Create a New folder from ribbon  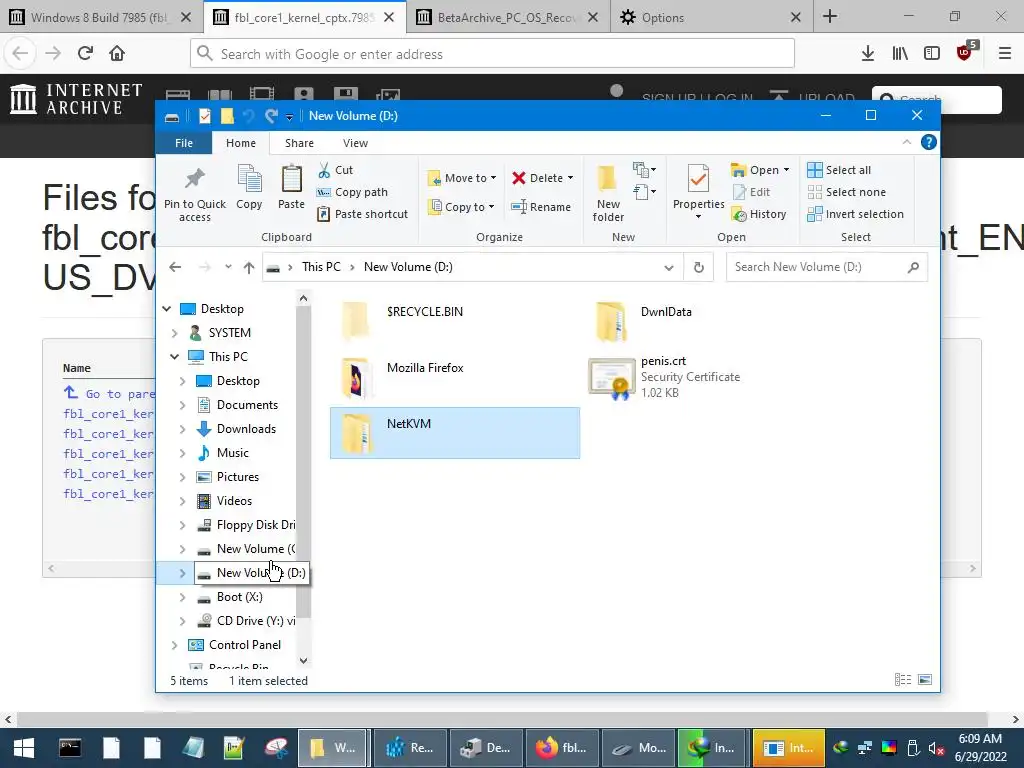pos(608,193)
